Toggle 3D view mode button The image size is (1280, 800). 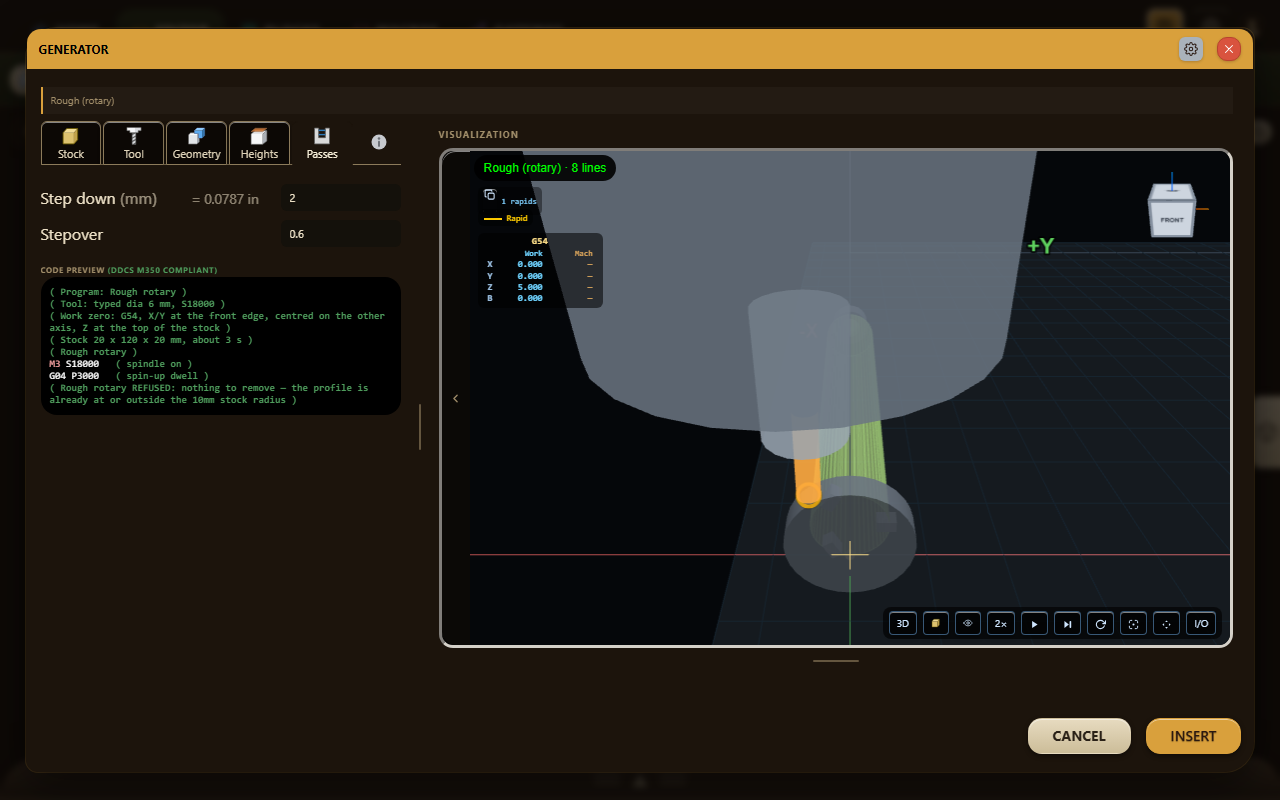[x=902, y=623]
